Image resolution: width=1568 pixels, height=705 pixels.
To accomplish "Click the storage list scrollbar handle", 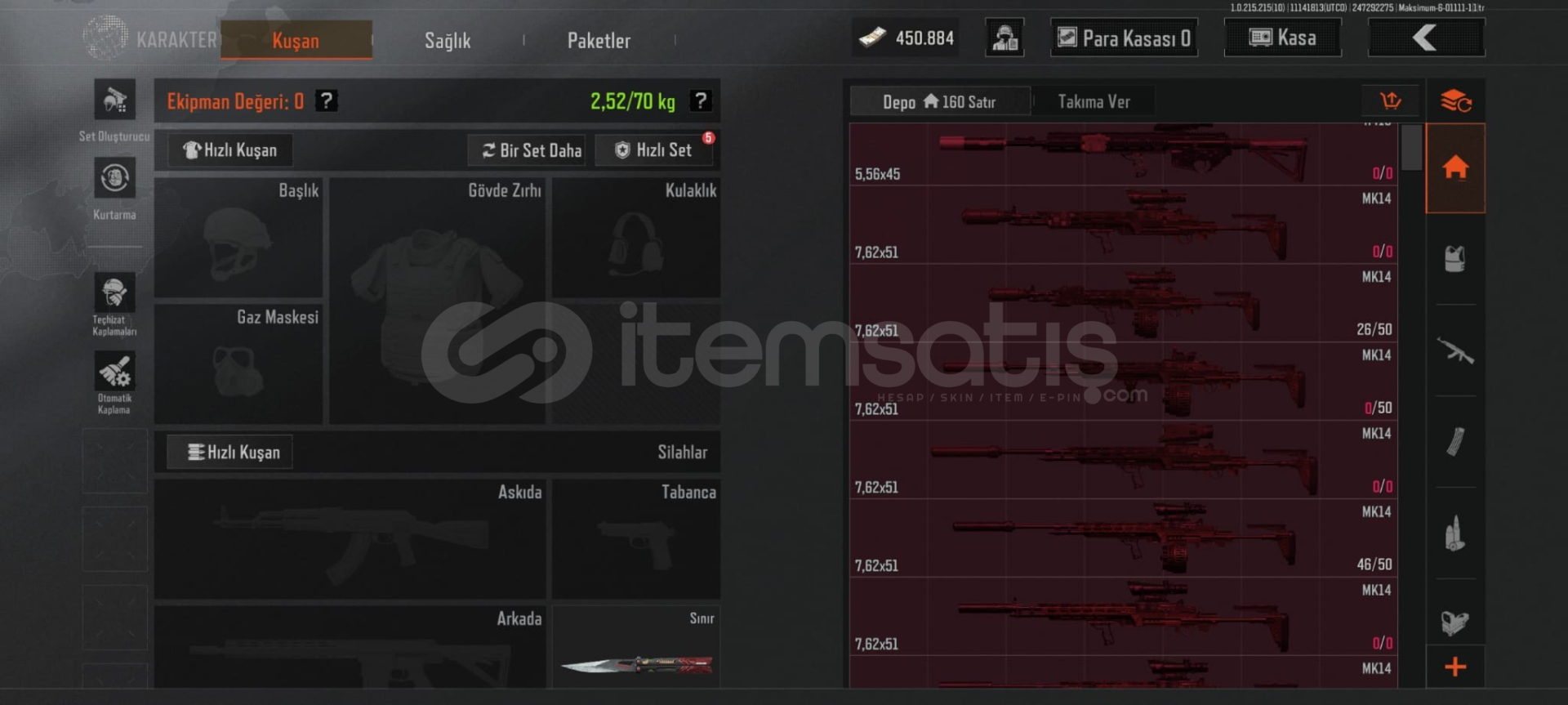I will tap(1411, 147).
